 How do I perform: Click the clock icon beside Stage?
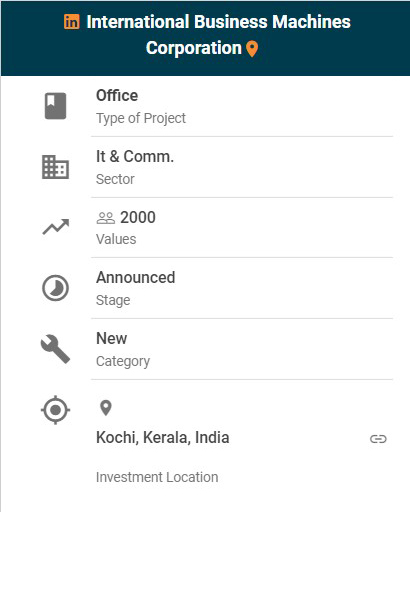[55, 288]
